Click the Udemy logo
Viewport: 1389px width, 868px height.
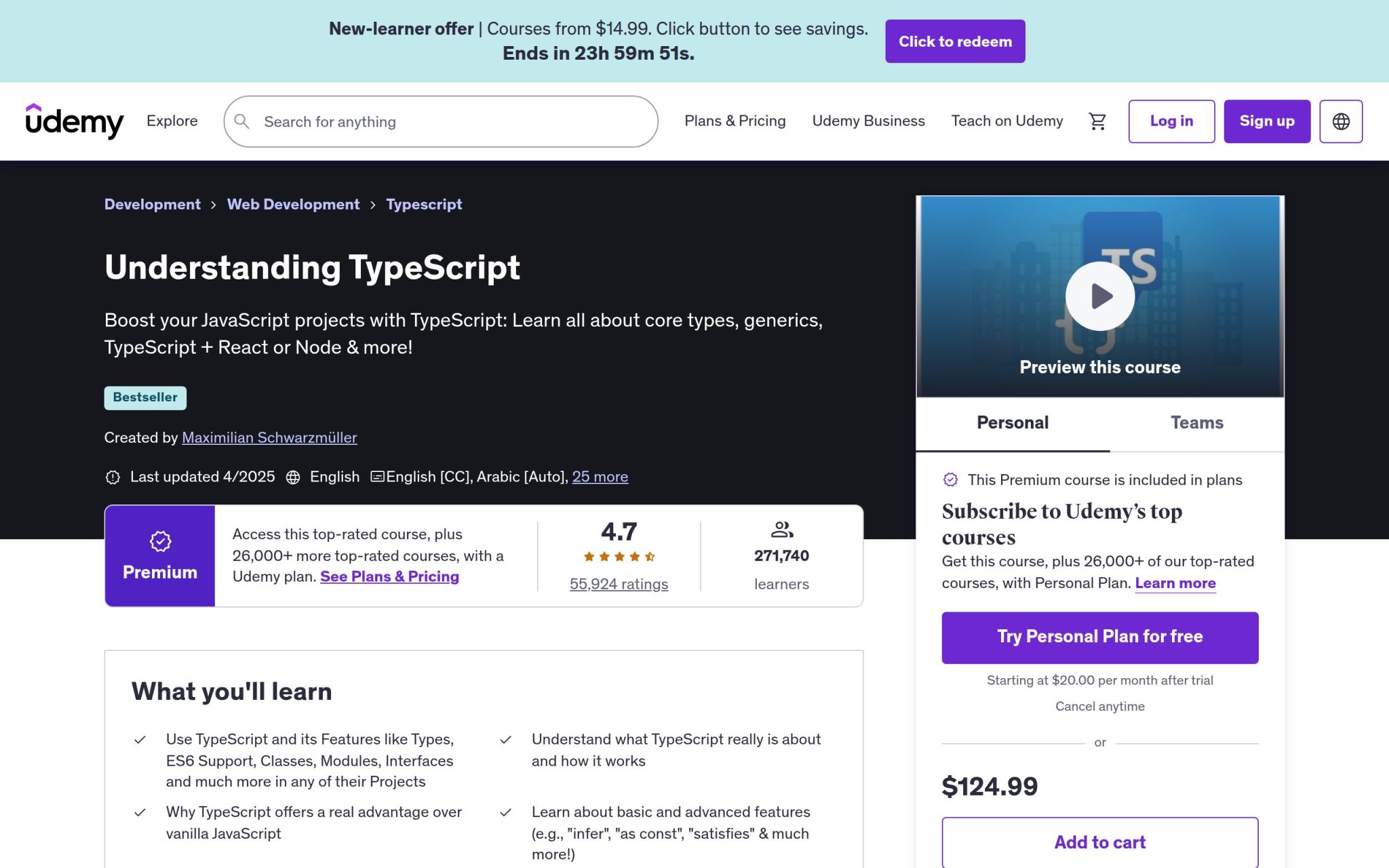click(x=75, y=121)
